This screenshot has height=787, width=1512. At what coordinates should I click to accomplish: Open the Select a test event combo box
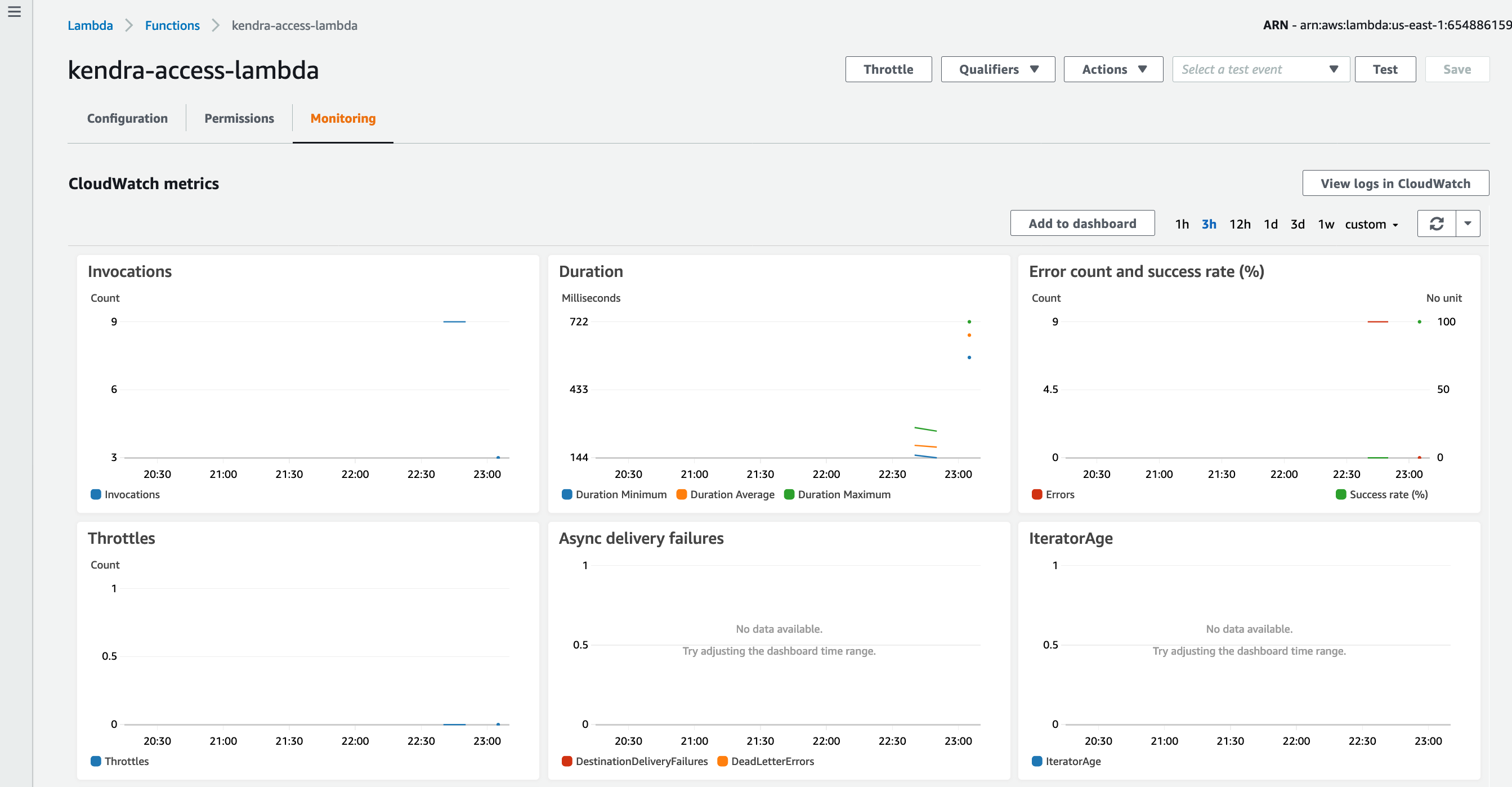1261,69
